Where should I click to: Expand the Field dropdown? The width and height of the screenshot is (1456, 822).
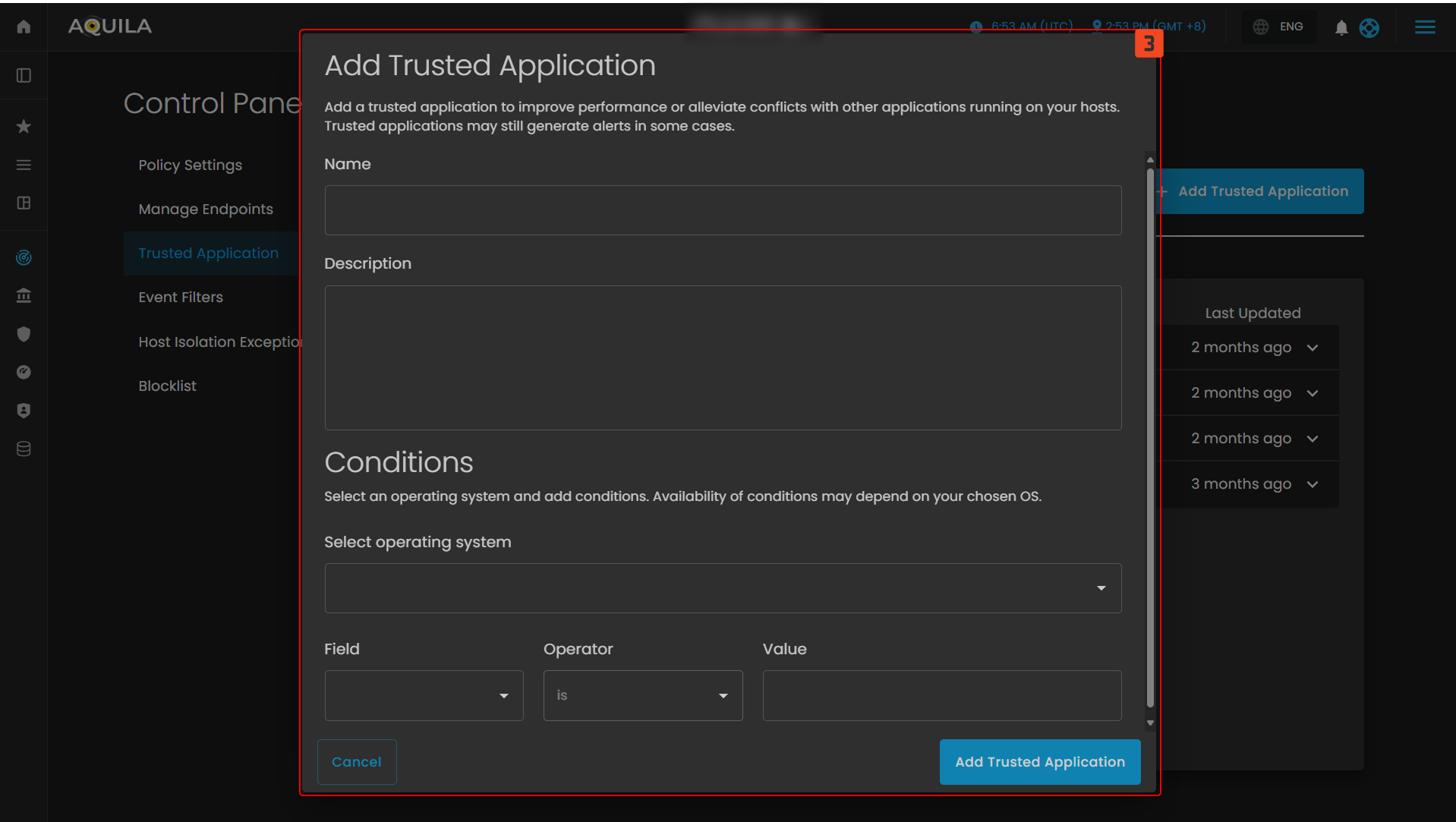(424, 695)
